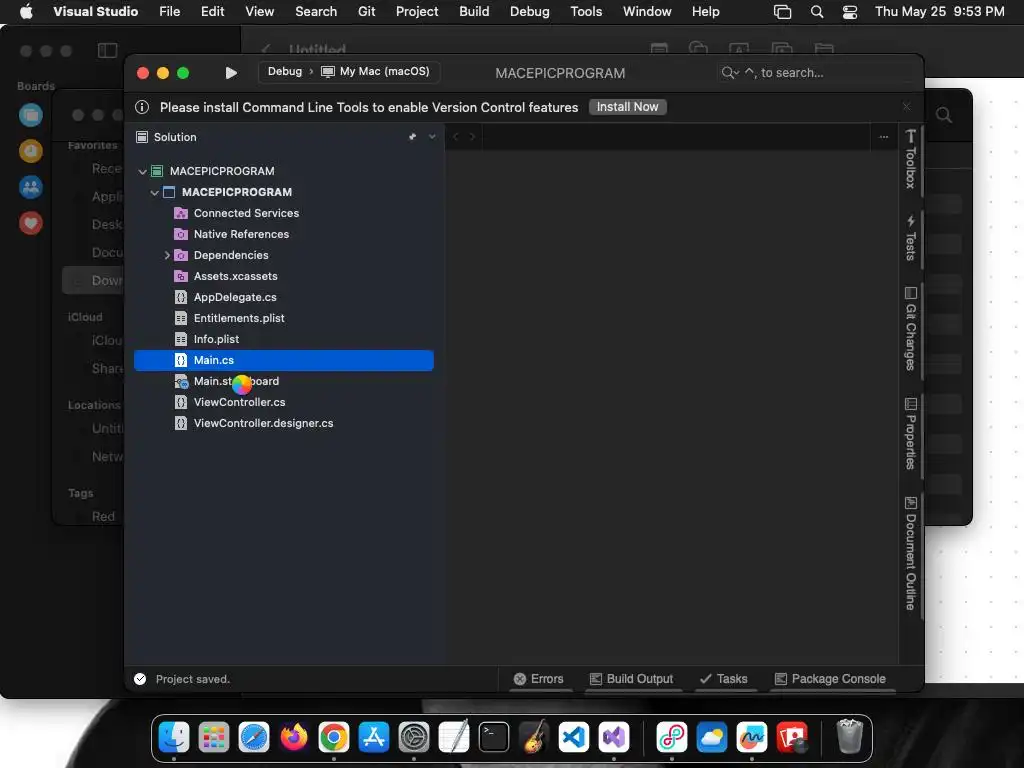Image resolution: width=1024 pixels, height=768 pixels.
Task: Click the Solution pad header icon
Action: tap(142, 136)
